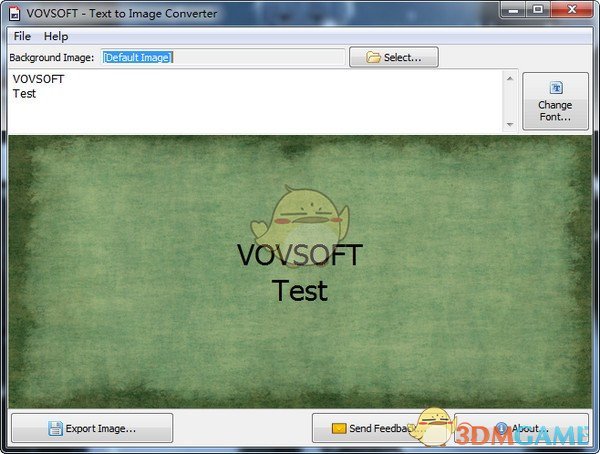The height and width of the screenshot is (454, 600).
Task: Click the floppy disk icon on Export Image
Action: tap(55, 428)
